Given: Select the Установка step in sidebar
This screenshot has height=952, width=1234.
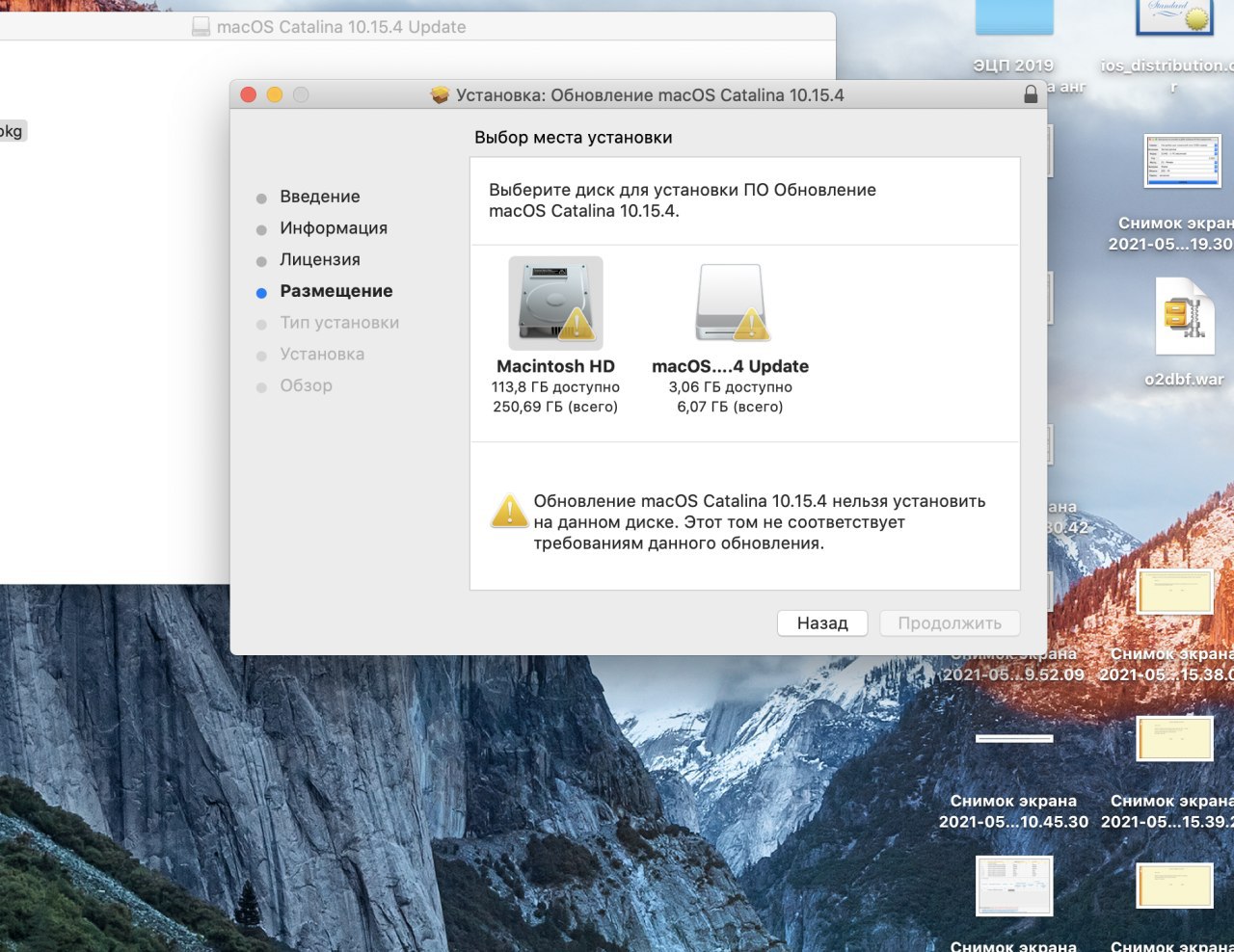Looking at the screenshot, I should coord(322,355).
